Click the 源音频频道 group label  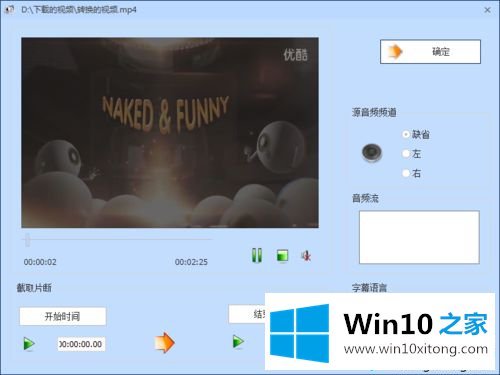click(x=374, y=112)
